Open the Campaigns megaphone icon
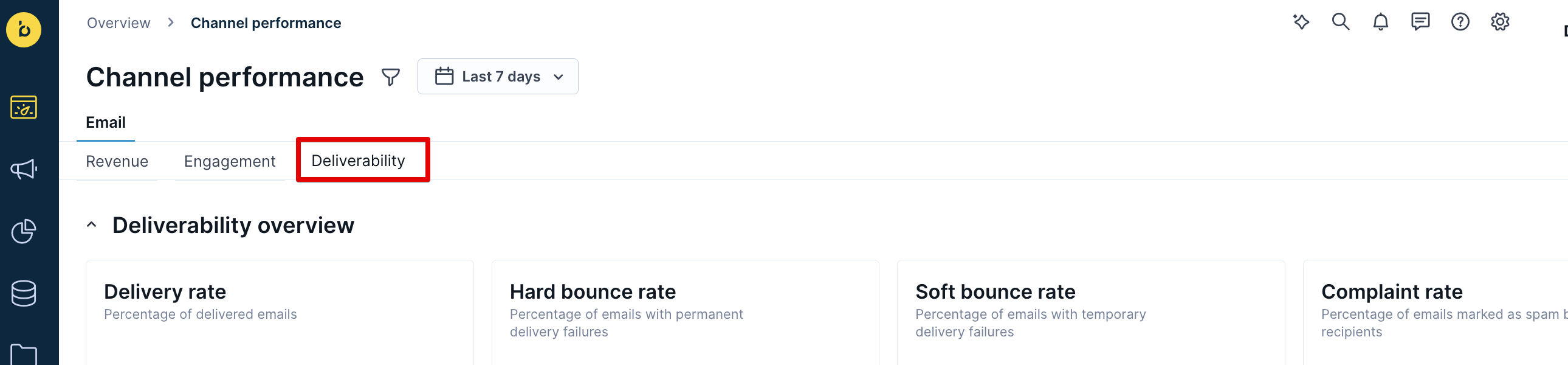This screenshot has height=365, width=1568. point(24,169)
